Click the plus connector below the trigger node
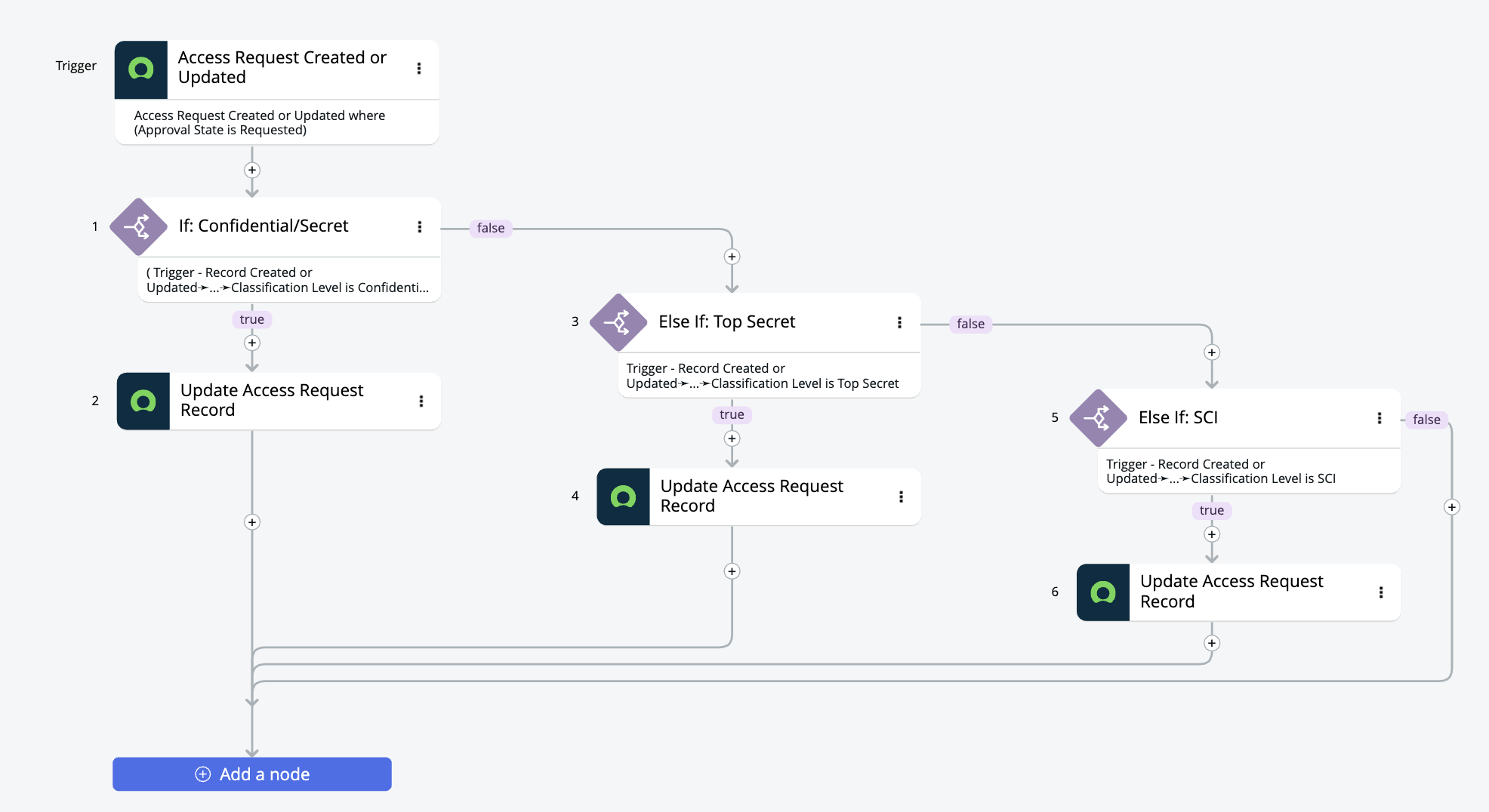 click(251, 170)
